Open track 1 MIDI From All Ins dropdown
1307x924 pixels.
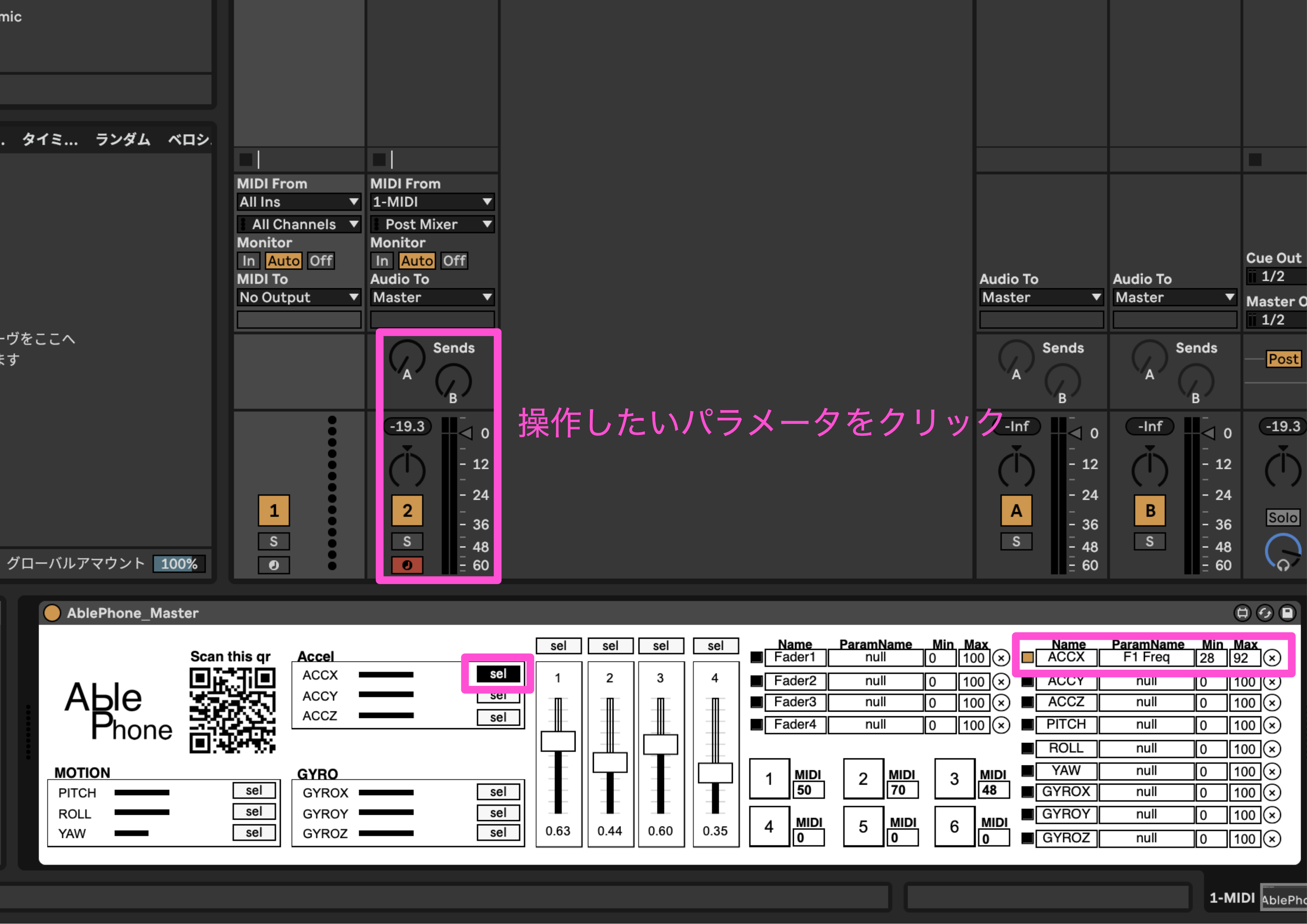pyautogui.click(x=299, y=202)
